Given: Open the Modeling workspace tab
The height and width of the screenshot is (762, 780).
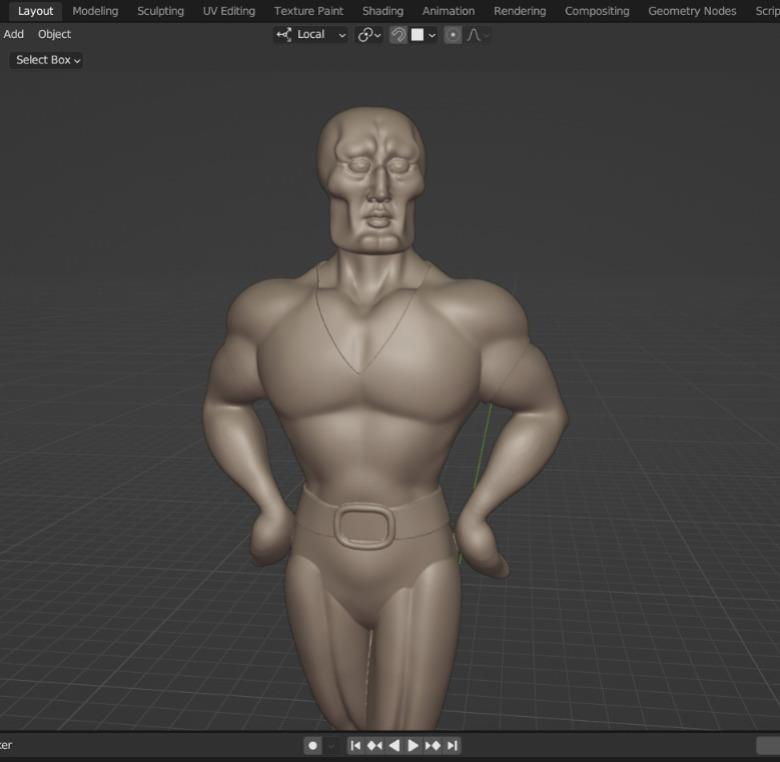Looking at the screenshot, I should click(96, 11).
